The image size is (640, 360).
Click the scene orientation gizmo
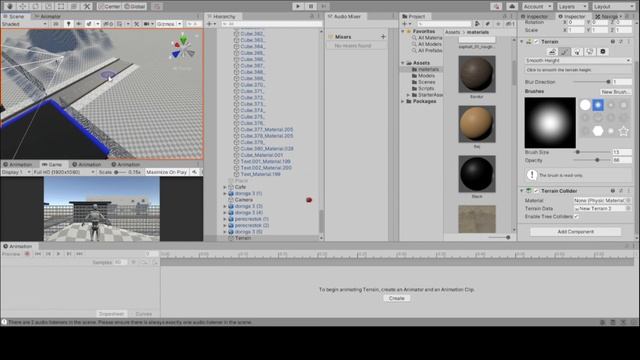pyautogui.click(x=182, y=49)
